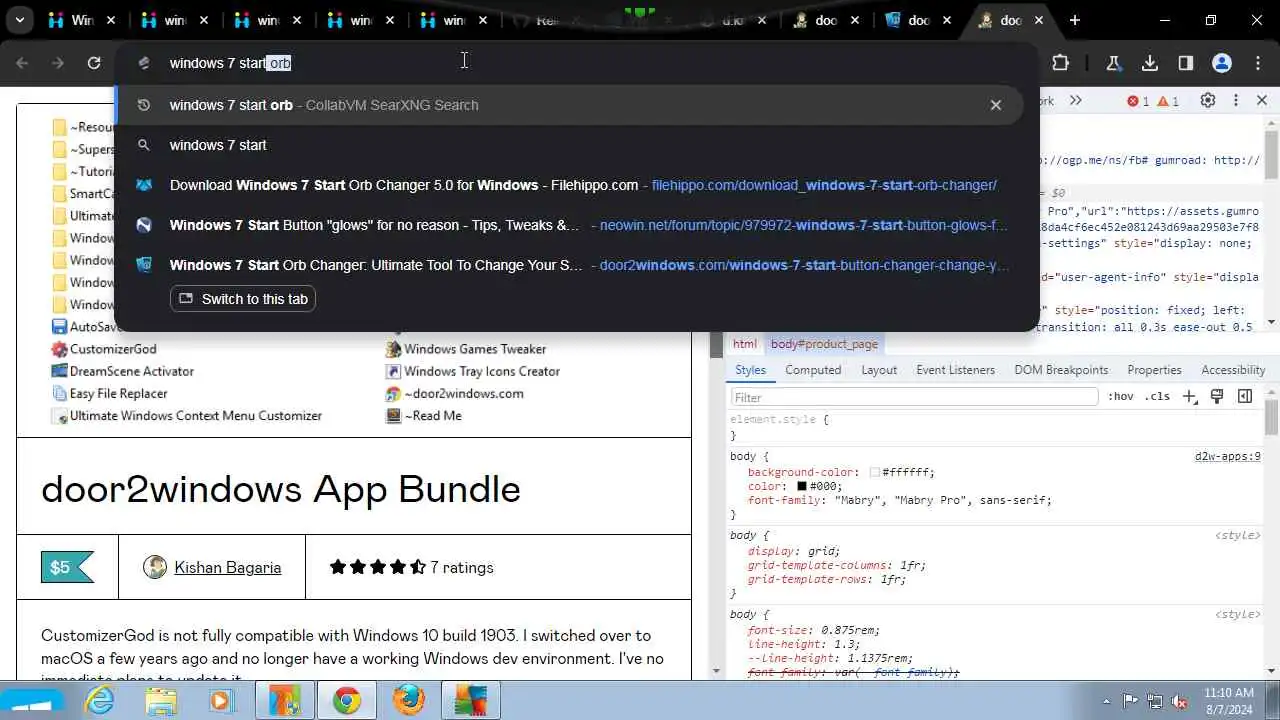Select the 'html' breadcrumb in DevTools

pos(745,344)
